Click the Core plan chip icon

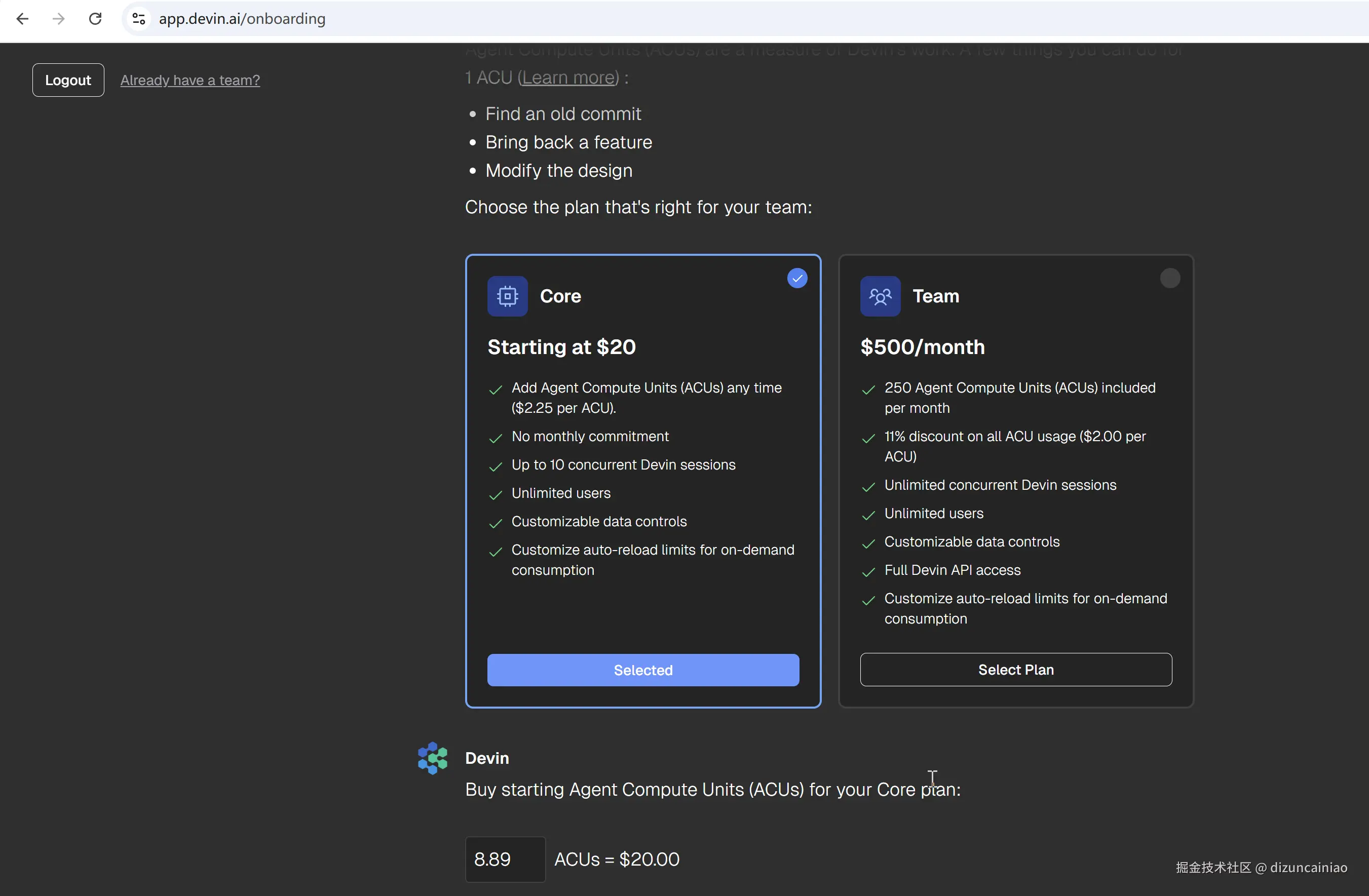pyautogui.click(x=507, y=296)
